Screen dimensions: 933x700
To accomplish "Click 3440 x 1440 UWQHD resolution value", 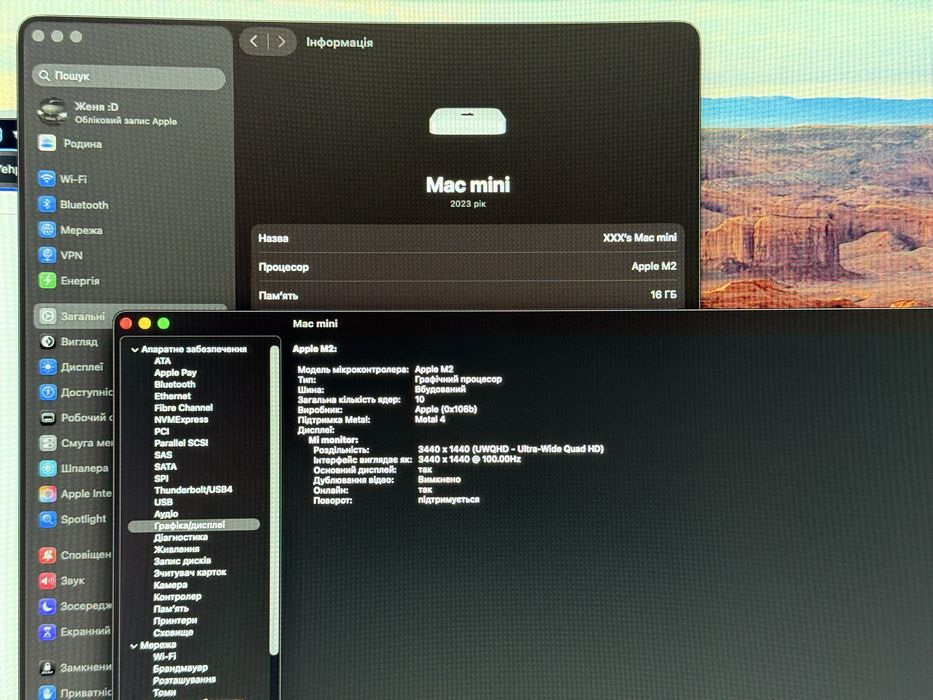I will (x=511, y=449).
